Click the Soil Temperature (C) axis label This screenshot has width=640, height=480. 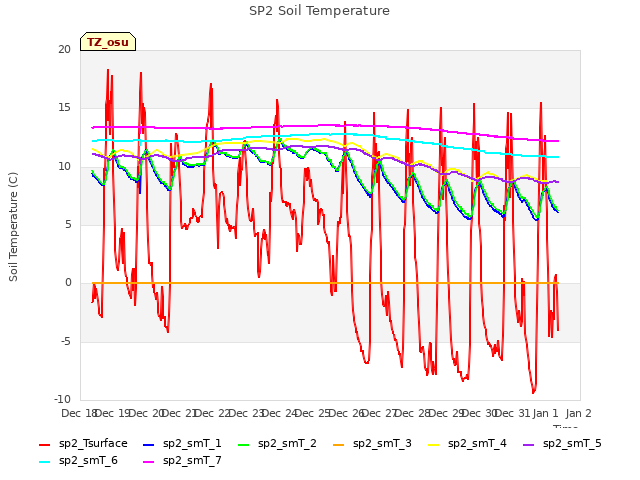click(x=13, y=227)
